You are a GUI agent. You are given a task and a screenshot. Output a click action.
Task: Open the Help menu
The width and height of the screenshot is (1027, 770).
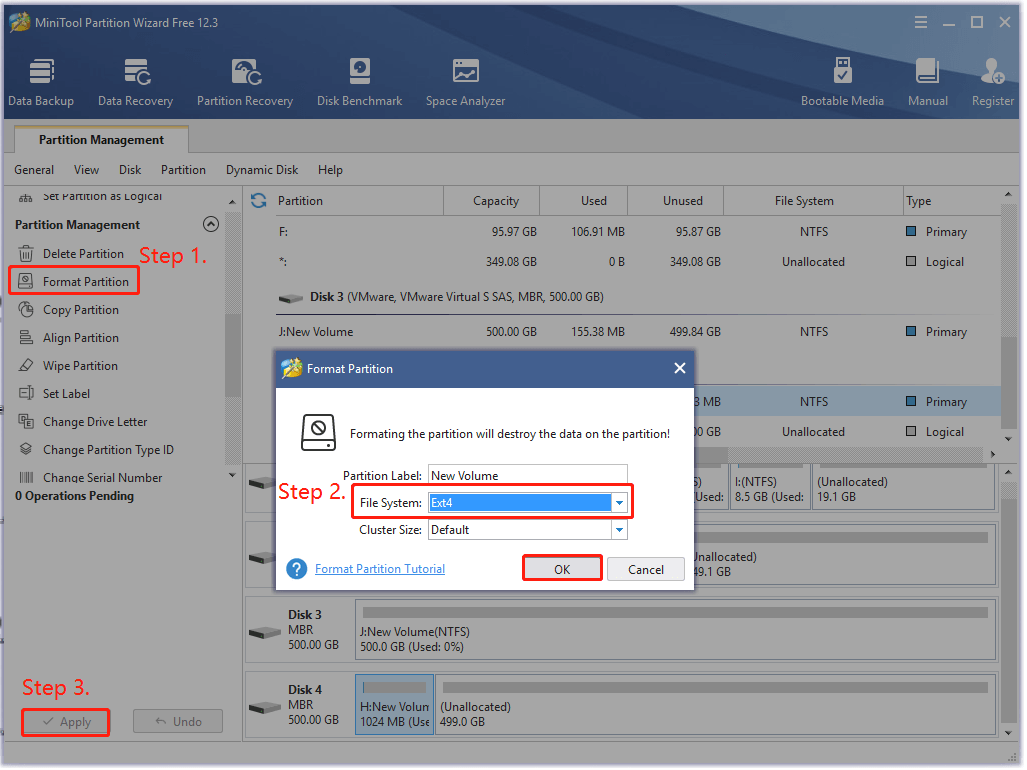coord(330,170)
